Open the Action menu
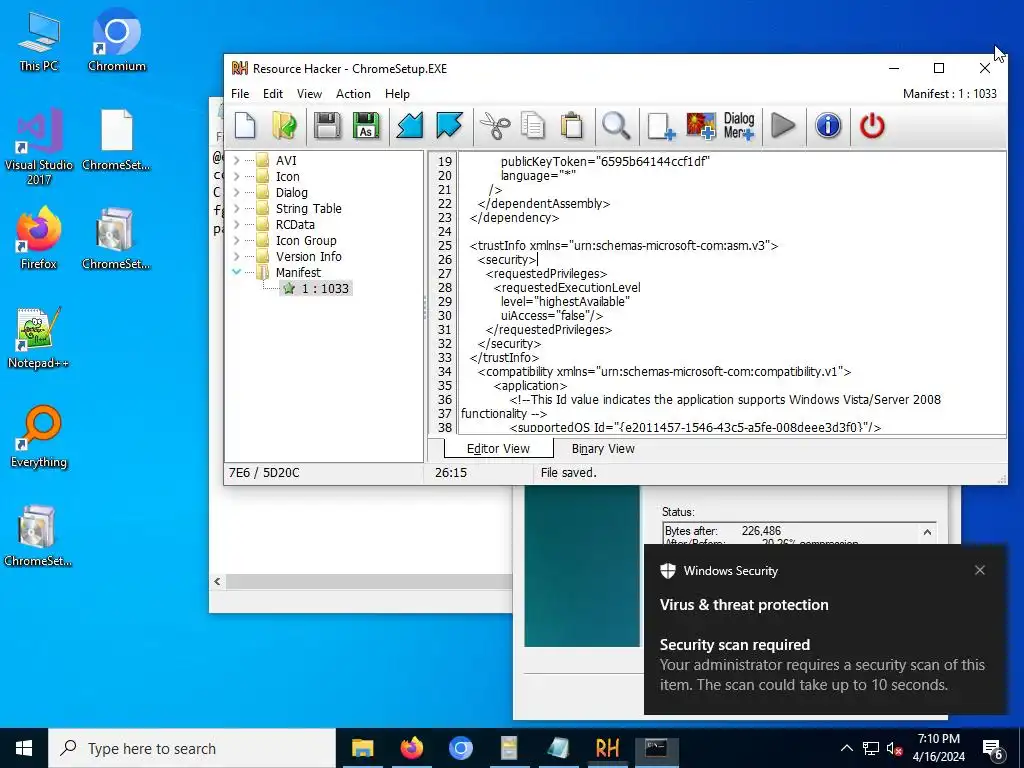Viewport: 1024px width, 768px height. pos(353,94)
